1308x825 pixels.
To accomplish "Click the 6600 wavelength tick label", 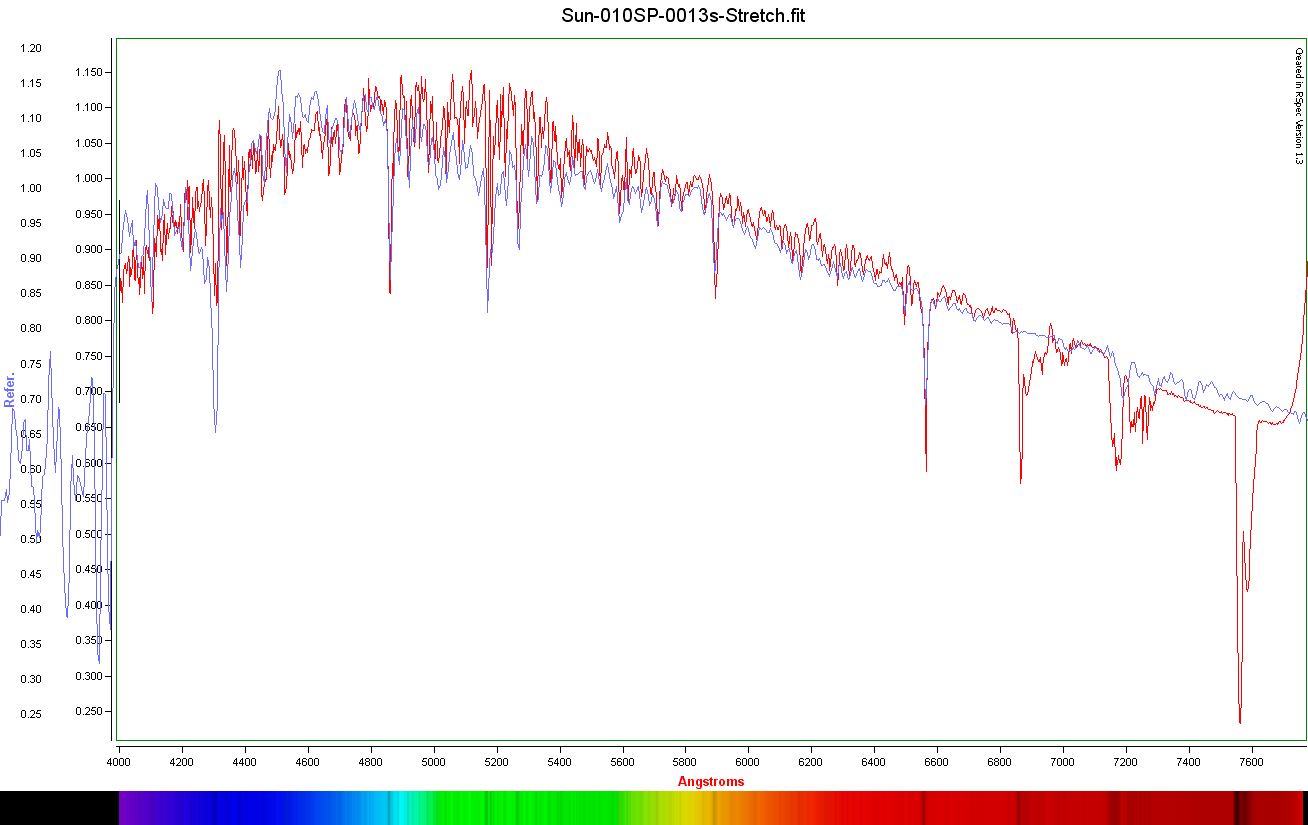I will pyautogui.click(x=937, y=762).
